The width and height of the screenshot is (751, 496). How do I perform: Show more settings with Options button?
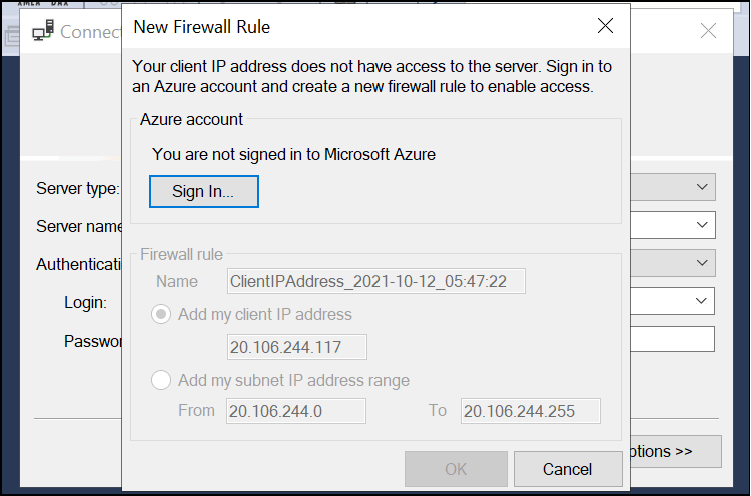coord(675,451)
